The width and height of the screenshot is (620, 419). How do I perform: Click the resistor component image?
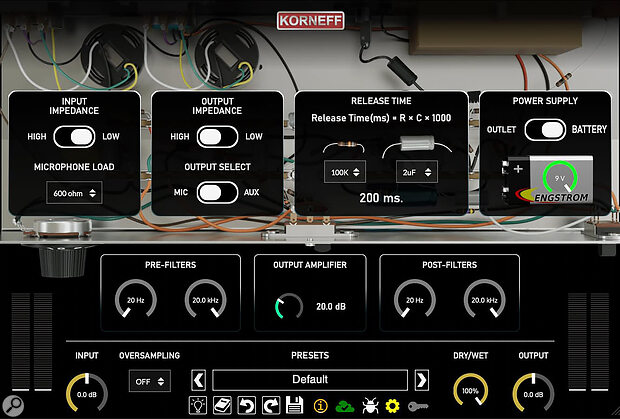(344, 146)
